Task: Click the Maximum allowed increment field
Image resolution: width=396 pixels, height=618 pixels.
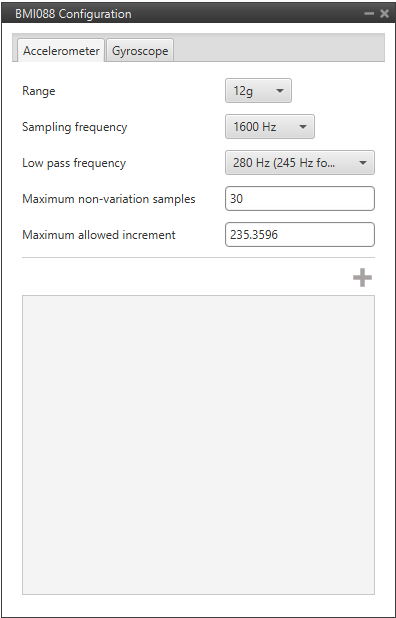Action: [300, 235]
